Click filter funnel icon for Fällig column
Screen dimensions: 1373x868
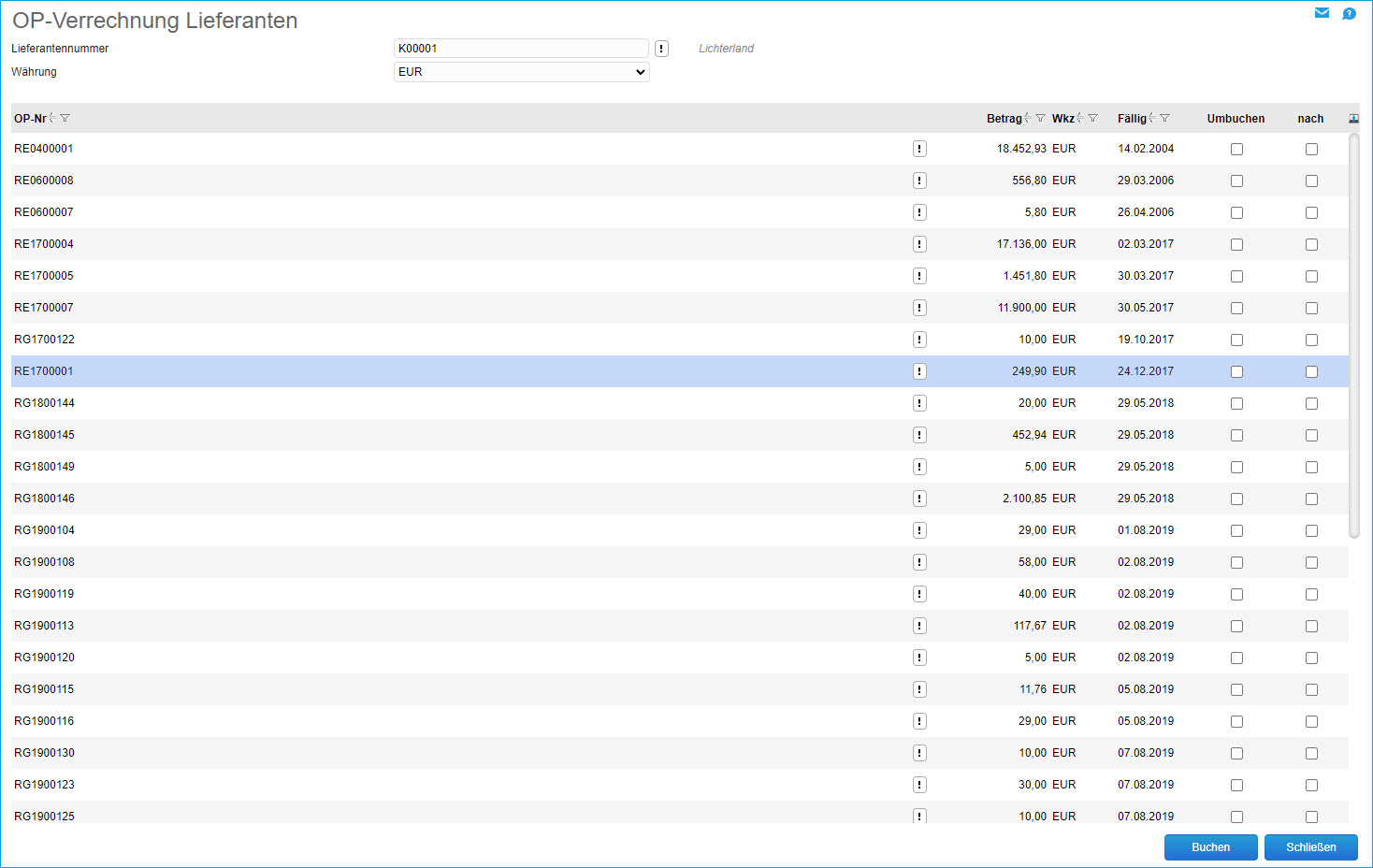point(1164,119)
